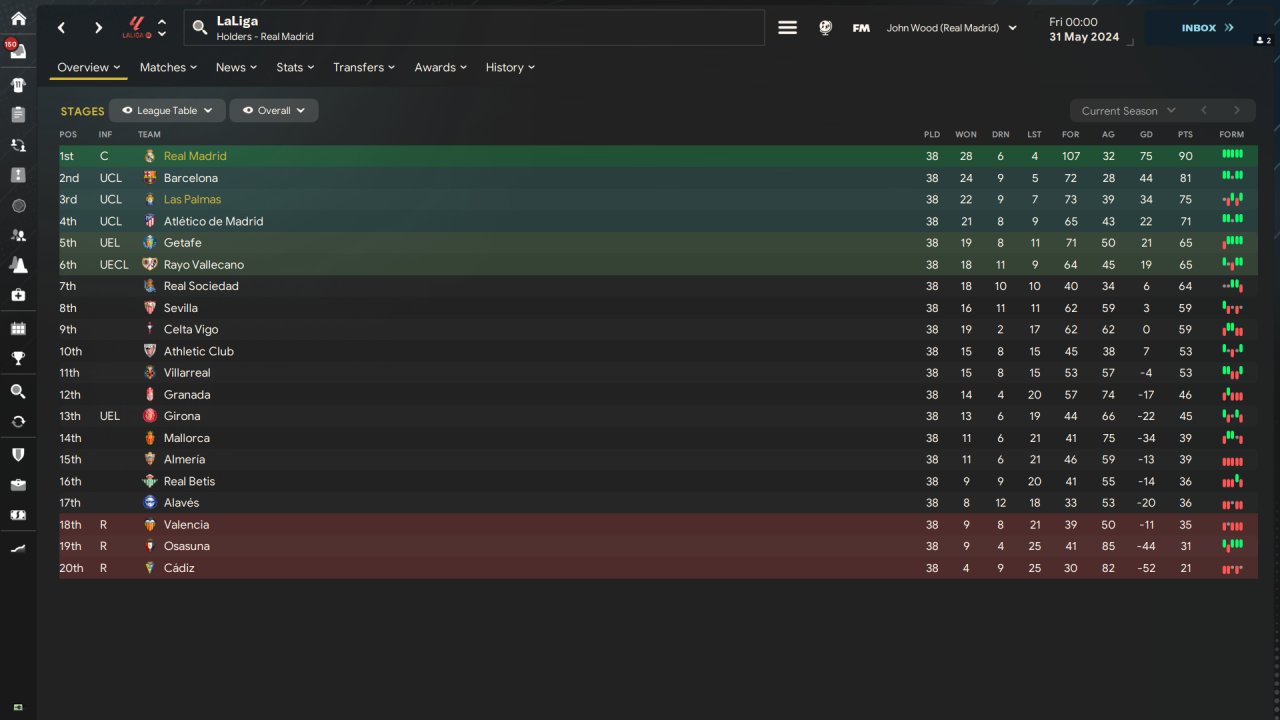Open the Las Palmas team link
Screen dimensions: 1280x720
tap(192, 199)
